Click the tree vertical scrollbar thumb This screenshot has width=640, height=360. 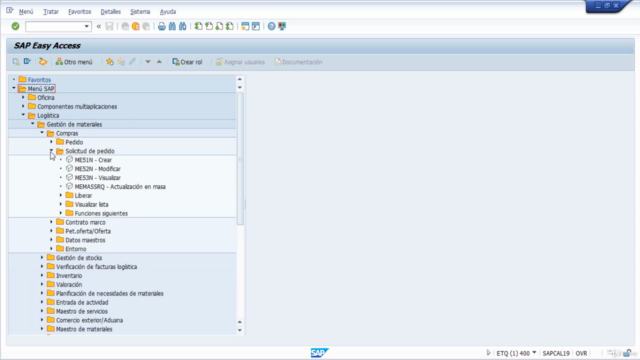coord(240,158)
